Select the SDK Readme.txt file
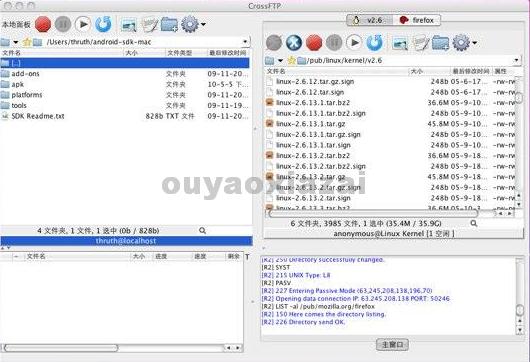This screenshot has height=362, width=530. (x=125, y=116)
